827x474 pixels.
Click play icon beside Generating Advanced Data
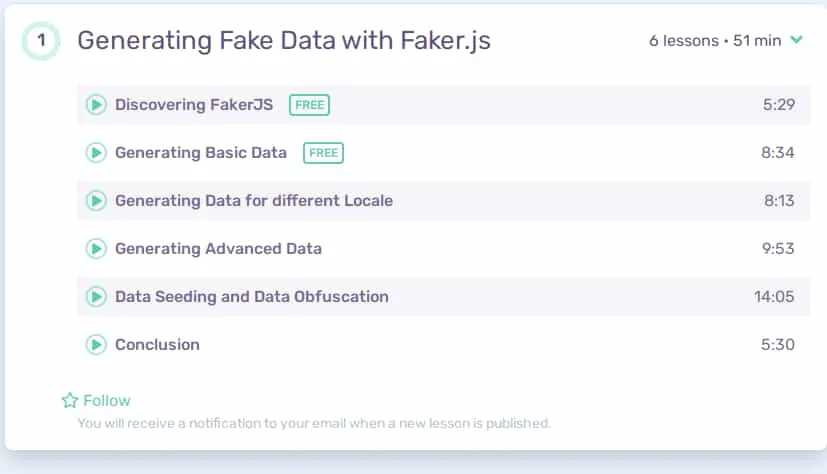click(96, 249)
